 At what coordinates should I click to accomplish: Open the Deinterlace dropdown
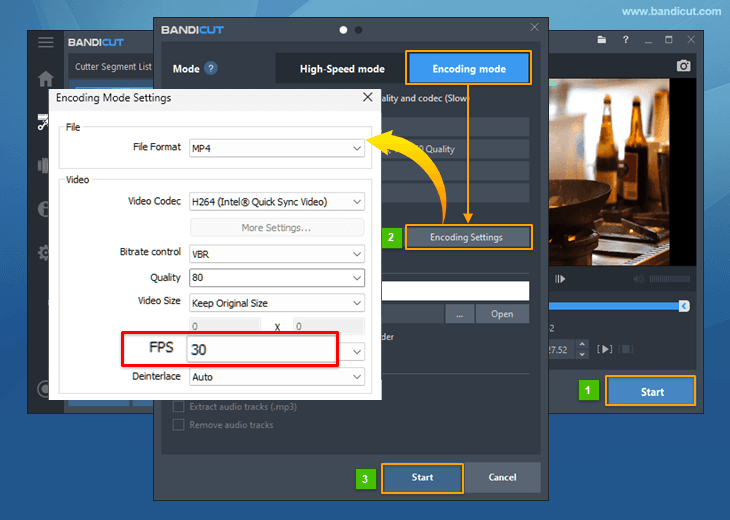pos(276,377)
